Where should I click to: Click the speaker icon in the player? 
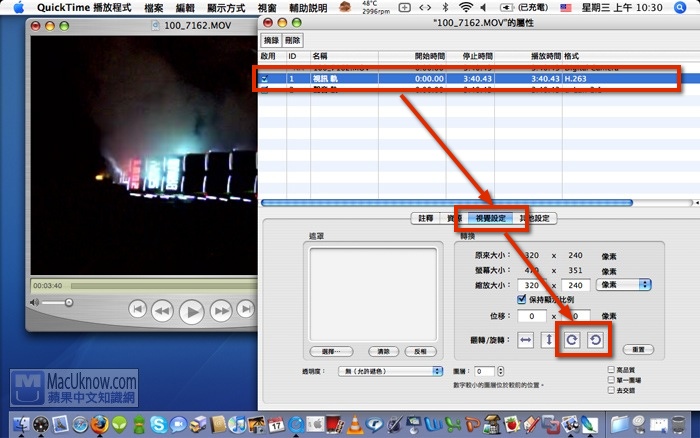click(34, 303)
